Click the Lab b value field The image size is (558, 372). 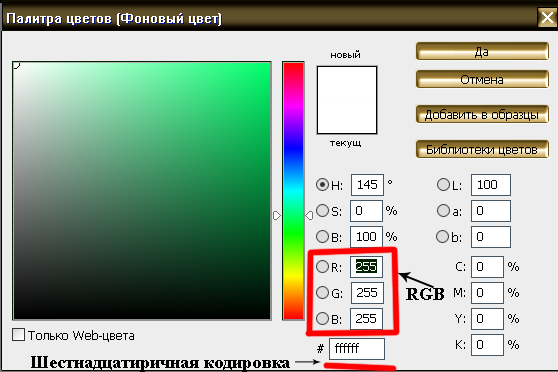click(491, 237)
